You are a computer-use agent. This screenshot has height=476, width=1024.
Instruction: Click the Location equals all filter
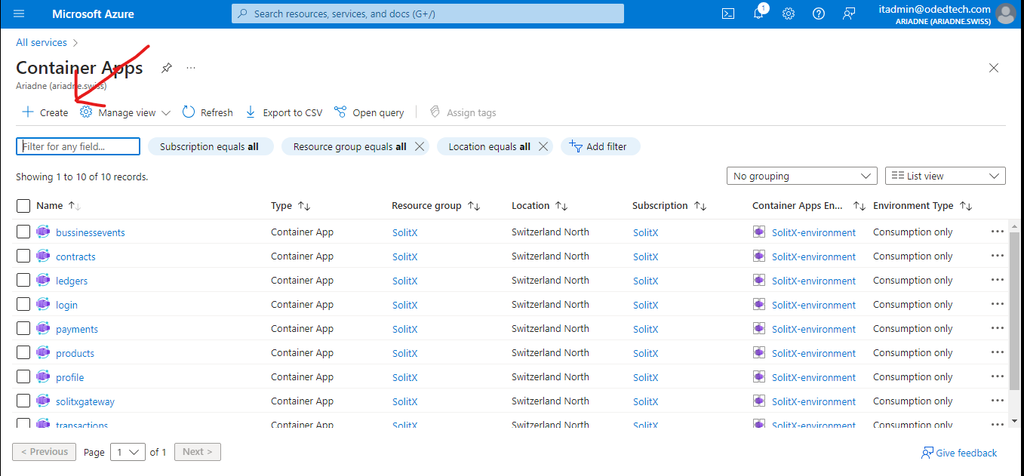[x=489, y=146]
